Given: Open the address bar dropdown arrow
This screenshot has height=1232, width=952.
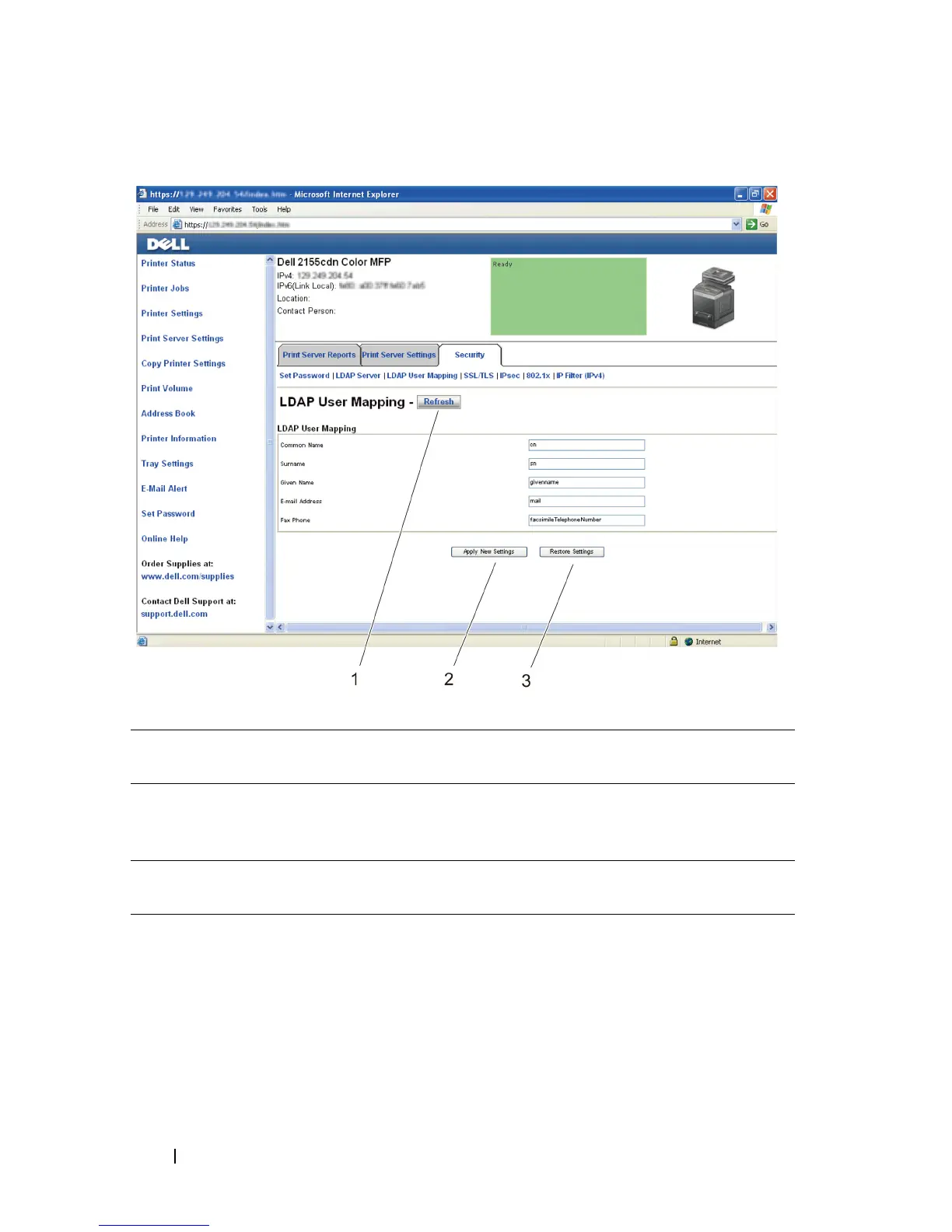Looking at the screenshot, I should tap(737, 224).
